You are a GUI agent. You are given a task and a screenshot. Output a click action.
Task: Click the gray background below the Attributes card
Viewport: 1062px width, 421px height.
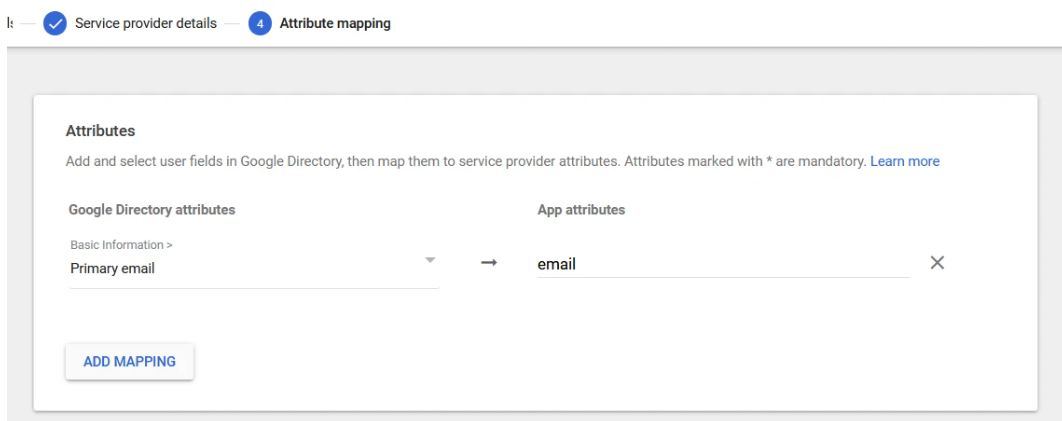tap(530, 415)
